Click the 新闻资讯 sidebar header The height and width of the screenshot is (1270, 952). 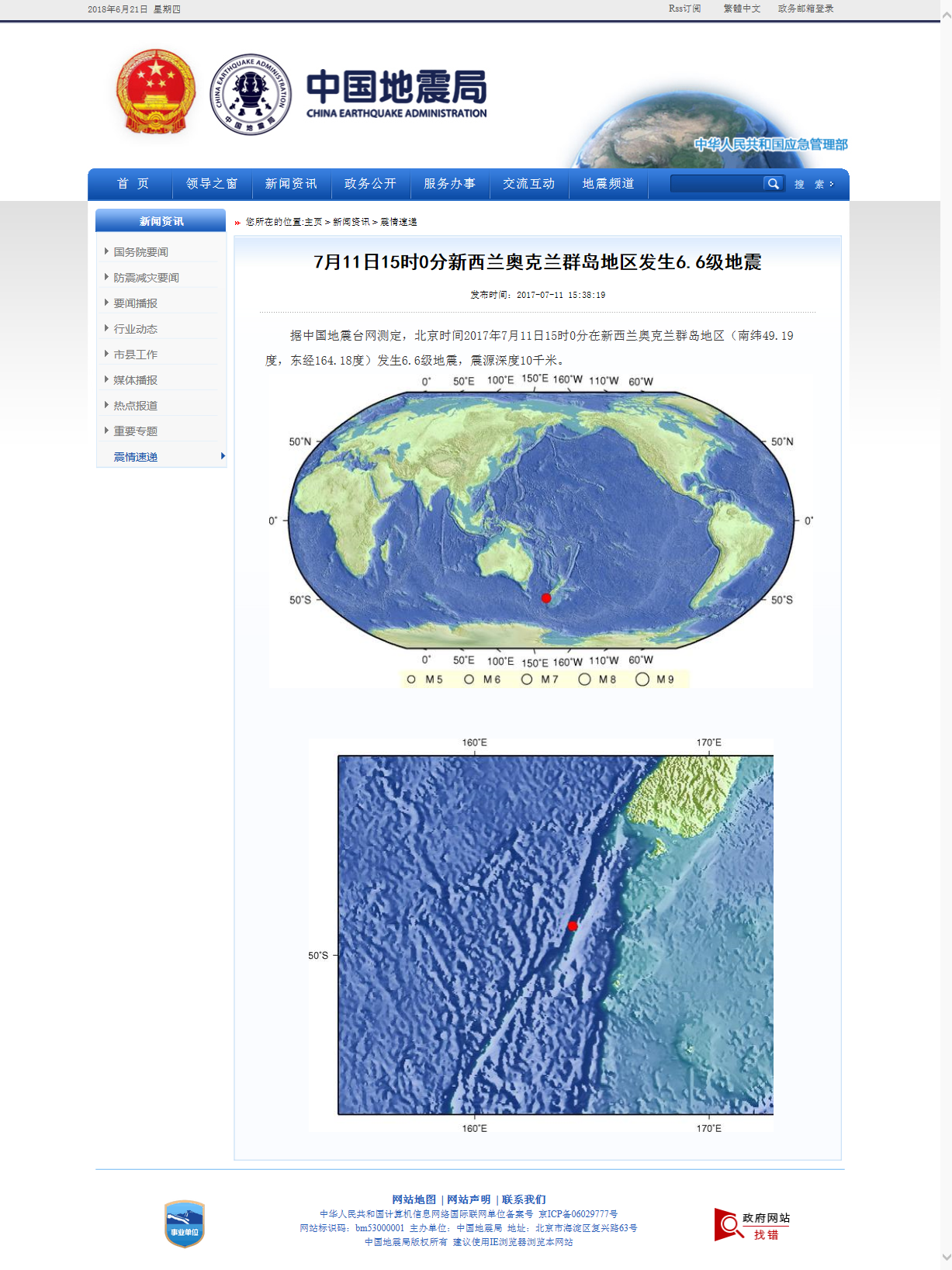click(x=161, y=221)
